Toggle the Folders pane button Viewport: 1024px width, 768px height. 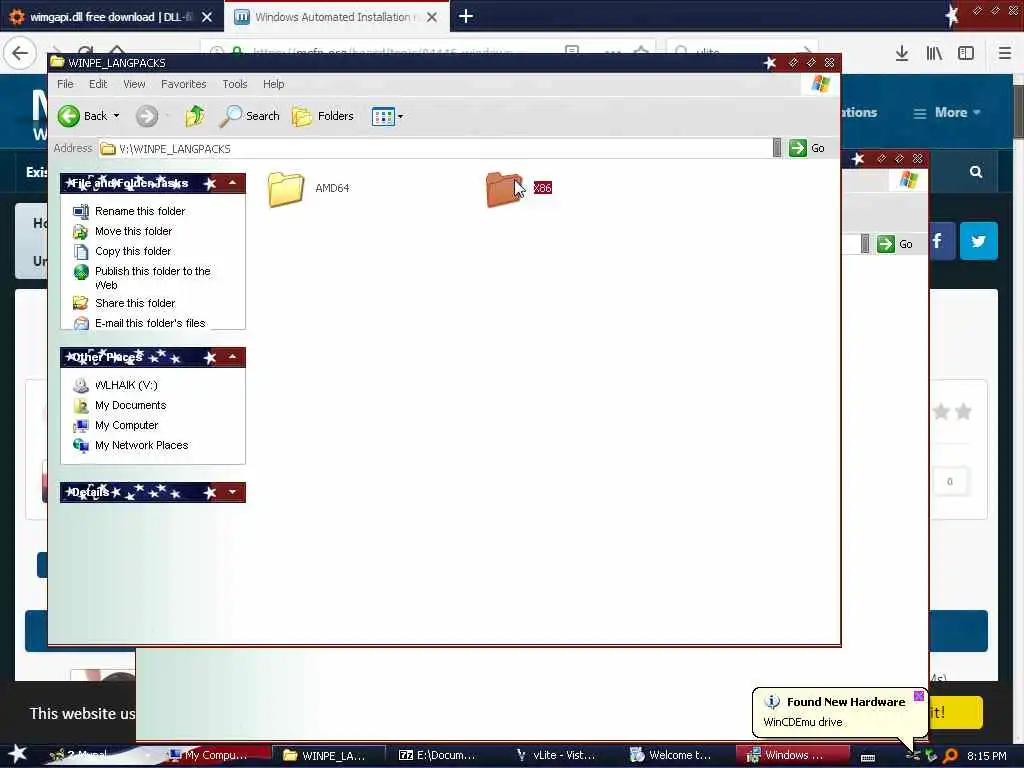click(323, 116)
